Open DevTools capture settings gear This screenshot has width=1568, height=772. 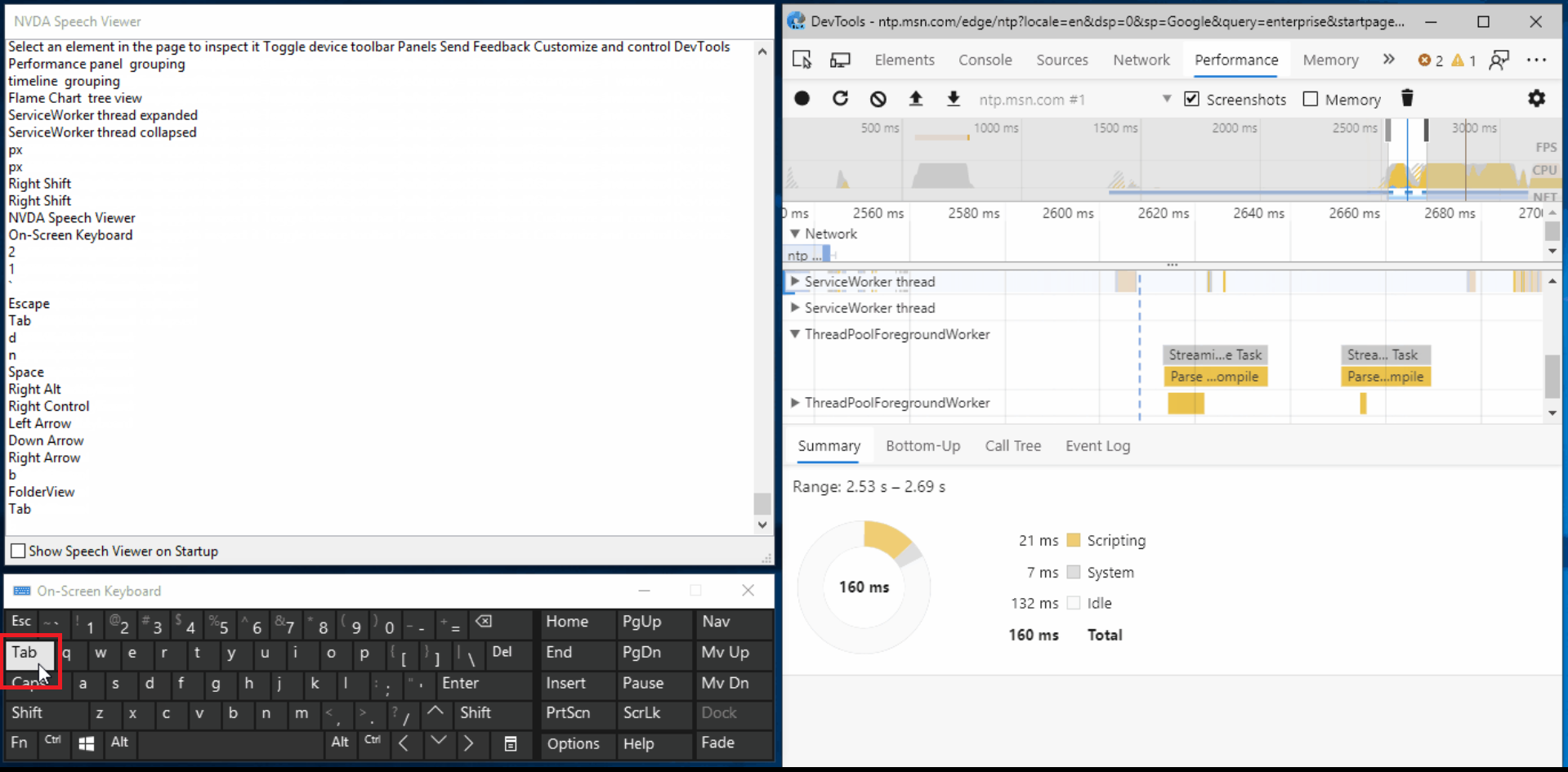pos(1536,98)
